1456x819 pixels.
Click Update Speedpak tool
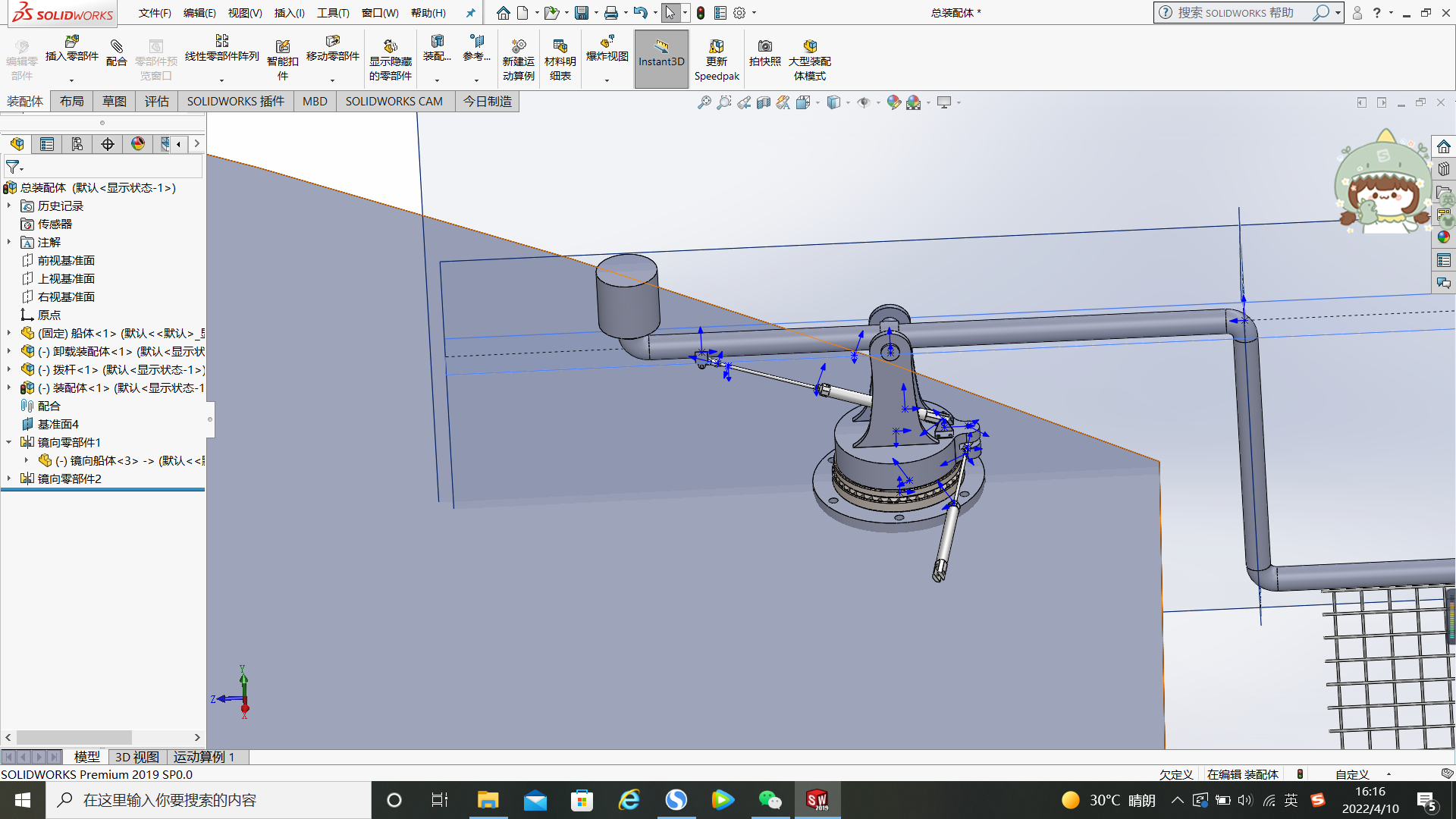click(716, 59)
